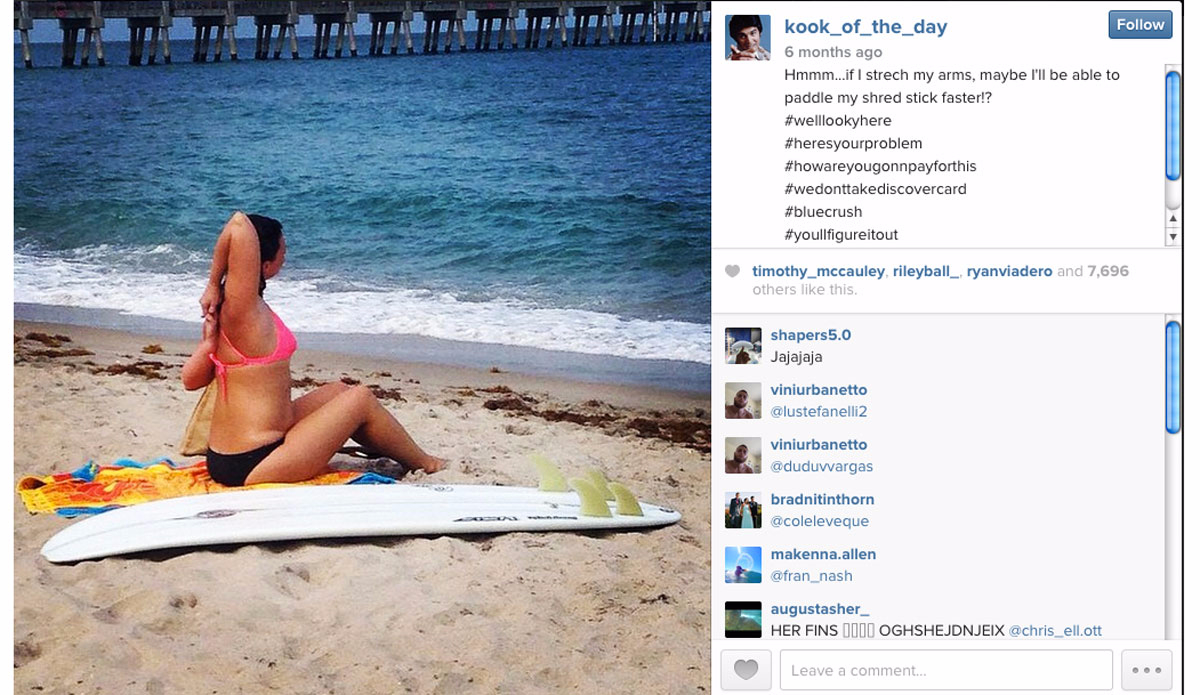
Task: Open the three-dots more options button
Action: pos(1146,670)
